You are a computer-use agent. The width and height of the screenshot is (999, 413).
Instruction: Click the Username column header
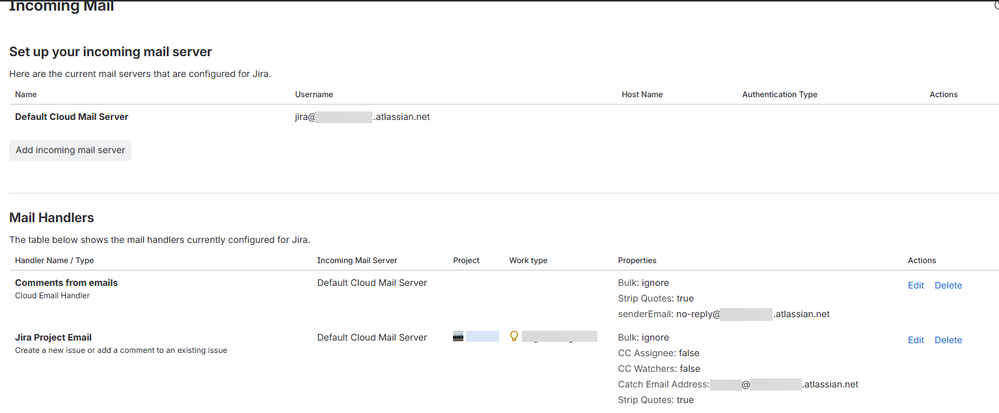[313, 95]
